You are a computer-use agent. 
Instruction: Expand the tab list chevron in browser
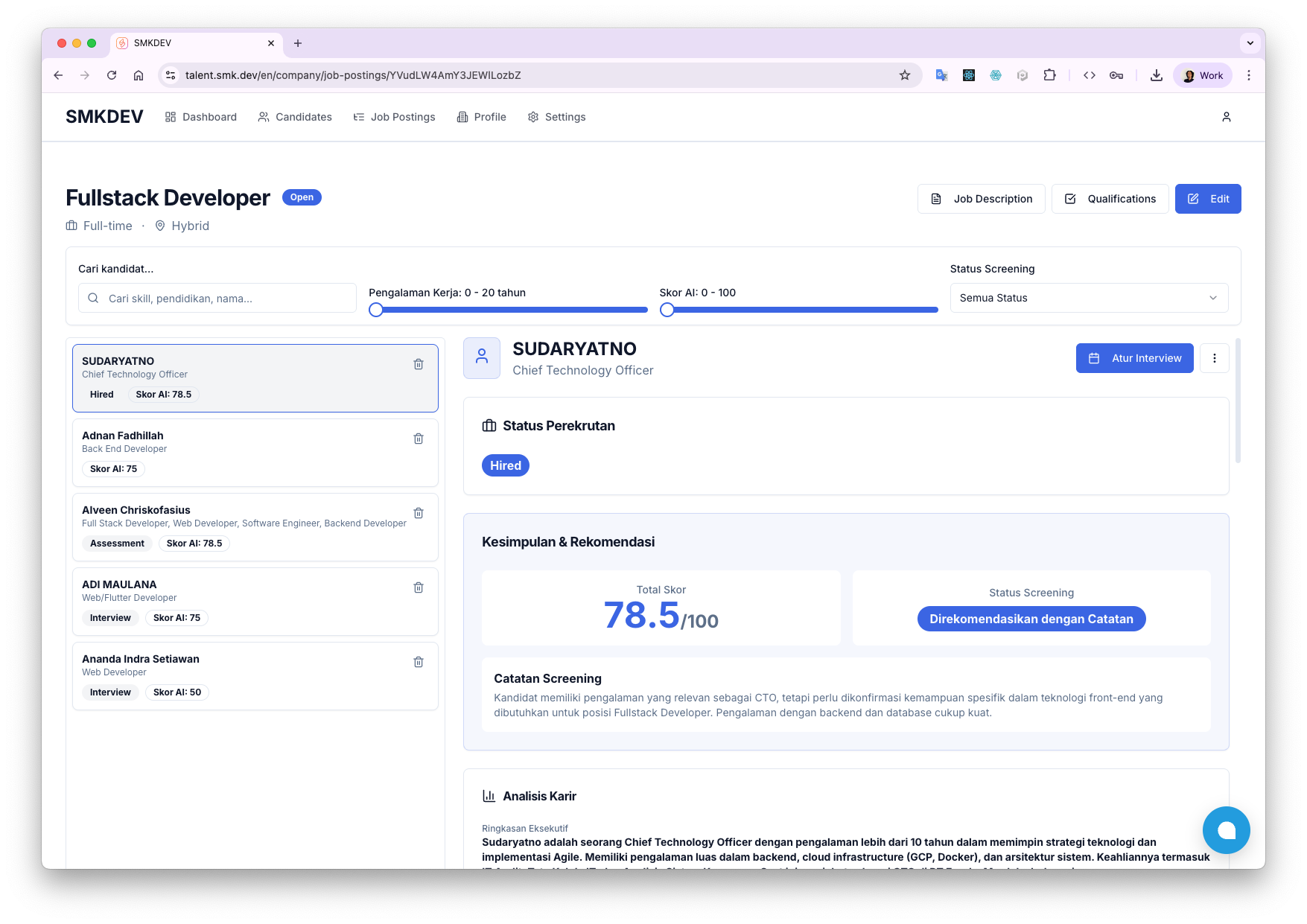pyautogui.click(x=1250, y=43)
